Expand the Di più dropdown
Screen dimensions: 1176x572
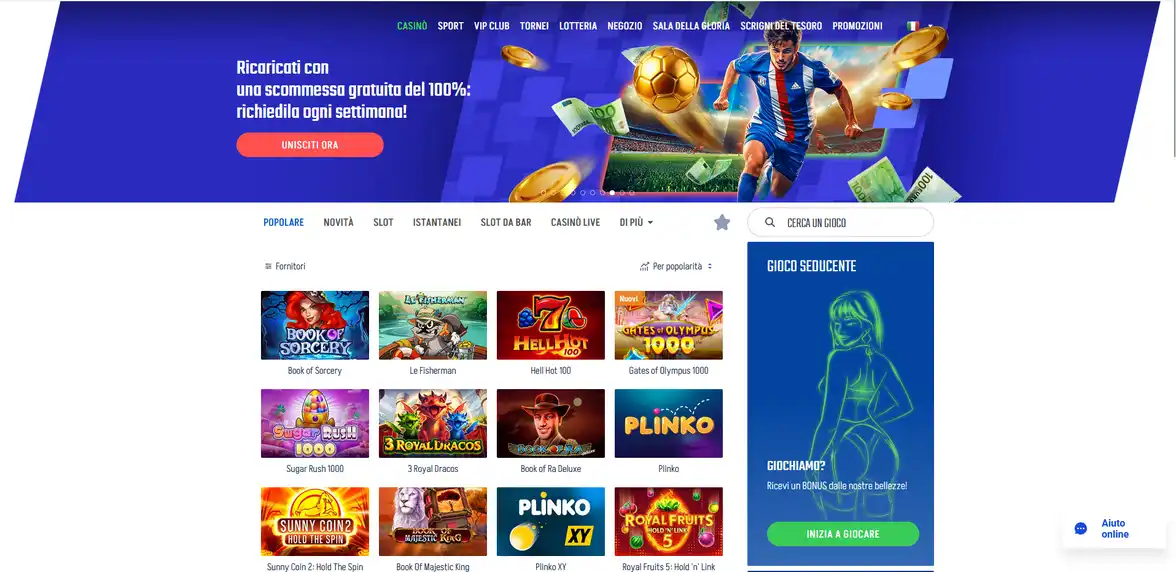click(636, 223)
